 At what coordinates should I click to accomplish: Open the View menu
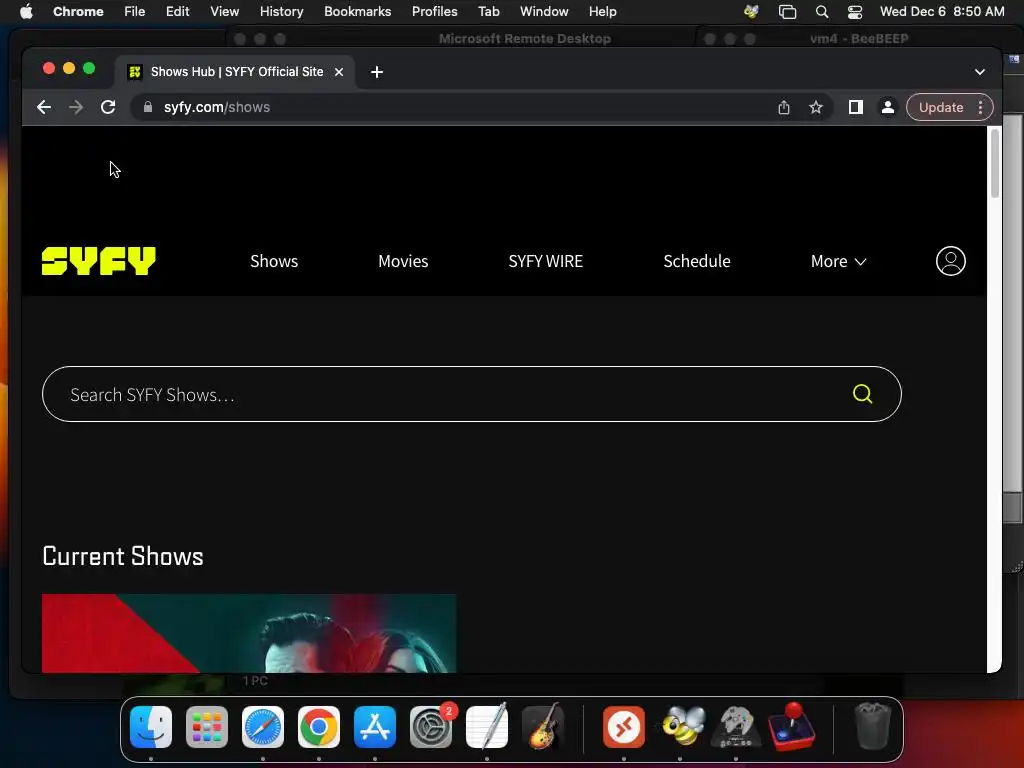[224, 11]
